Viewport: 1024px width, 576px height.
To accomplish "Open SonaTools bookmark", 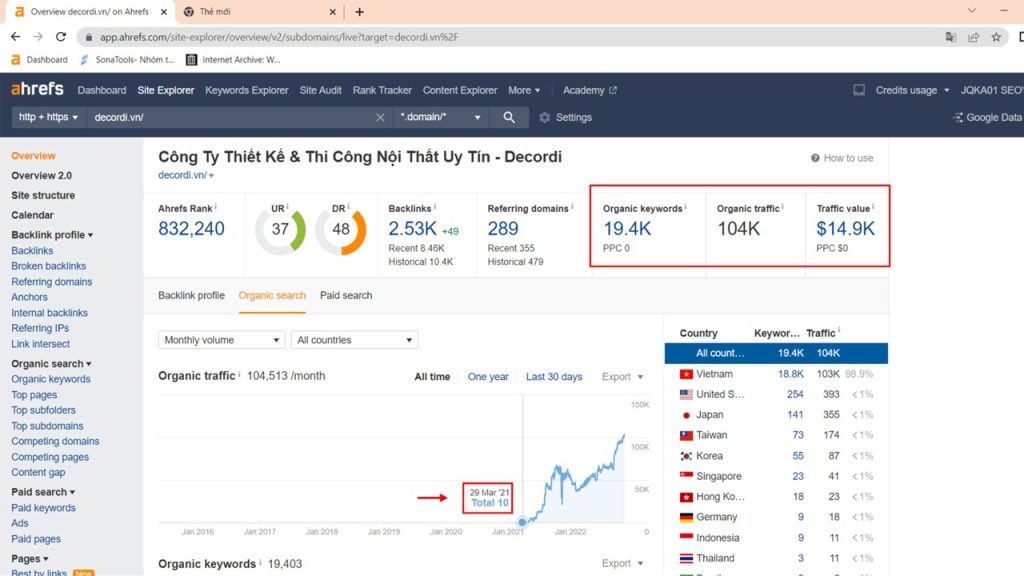I will point(127,59).
